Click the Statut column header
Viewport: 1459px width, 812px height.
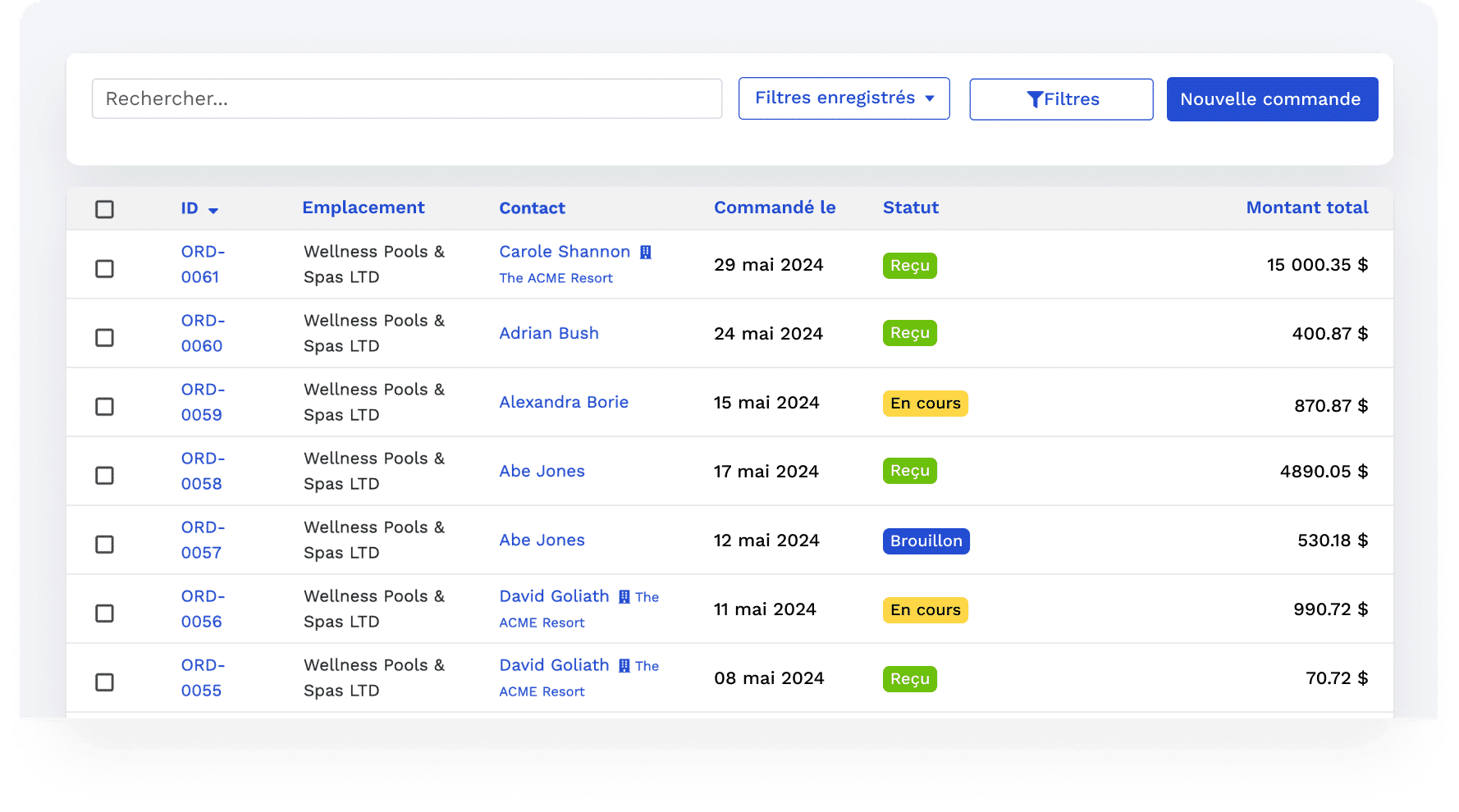pyautogui.click(x=911, y=208)
